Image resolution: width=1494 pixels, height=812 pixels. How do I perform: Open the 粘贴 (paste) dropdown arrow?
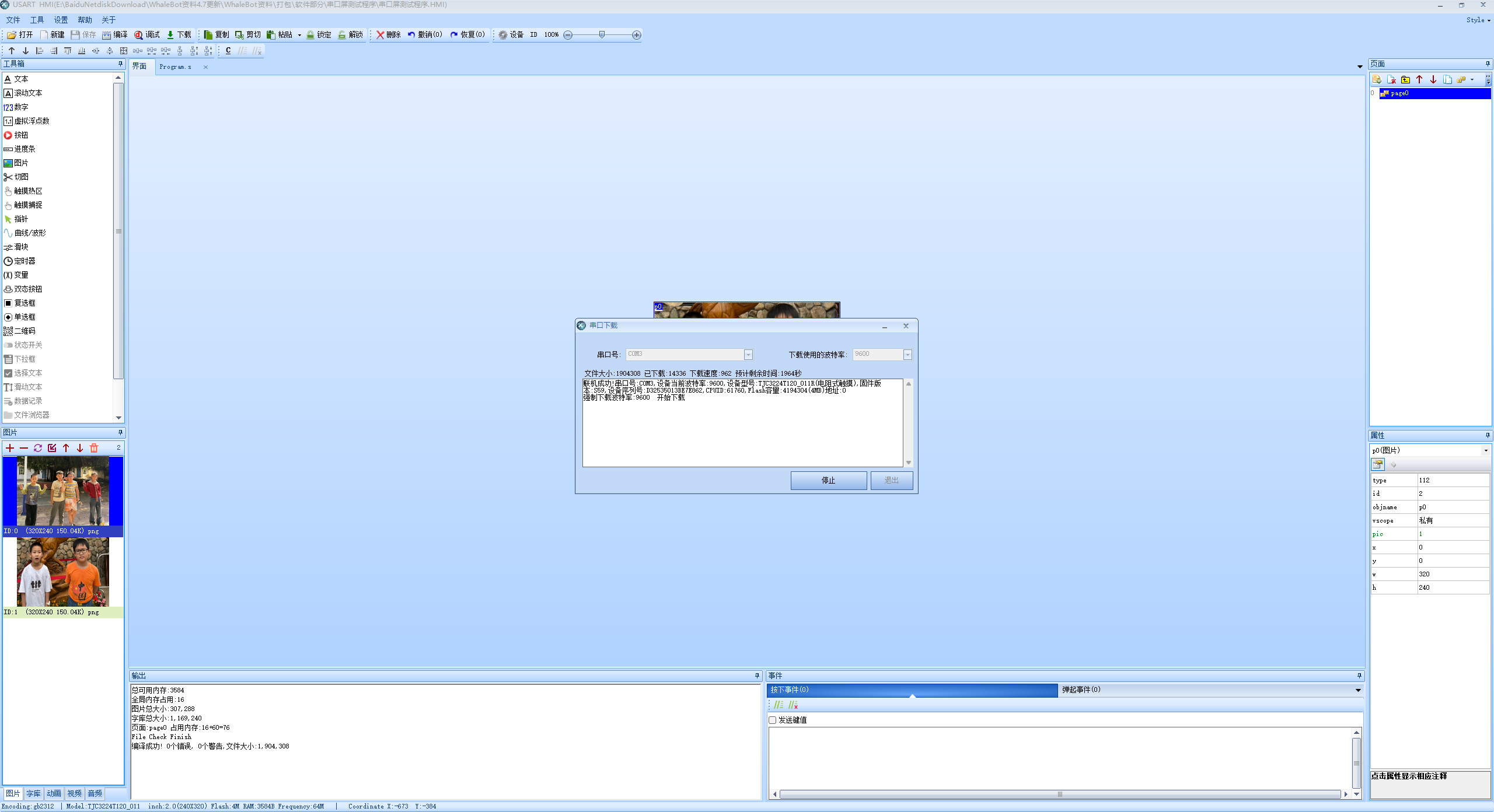point(299,35)
